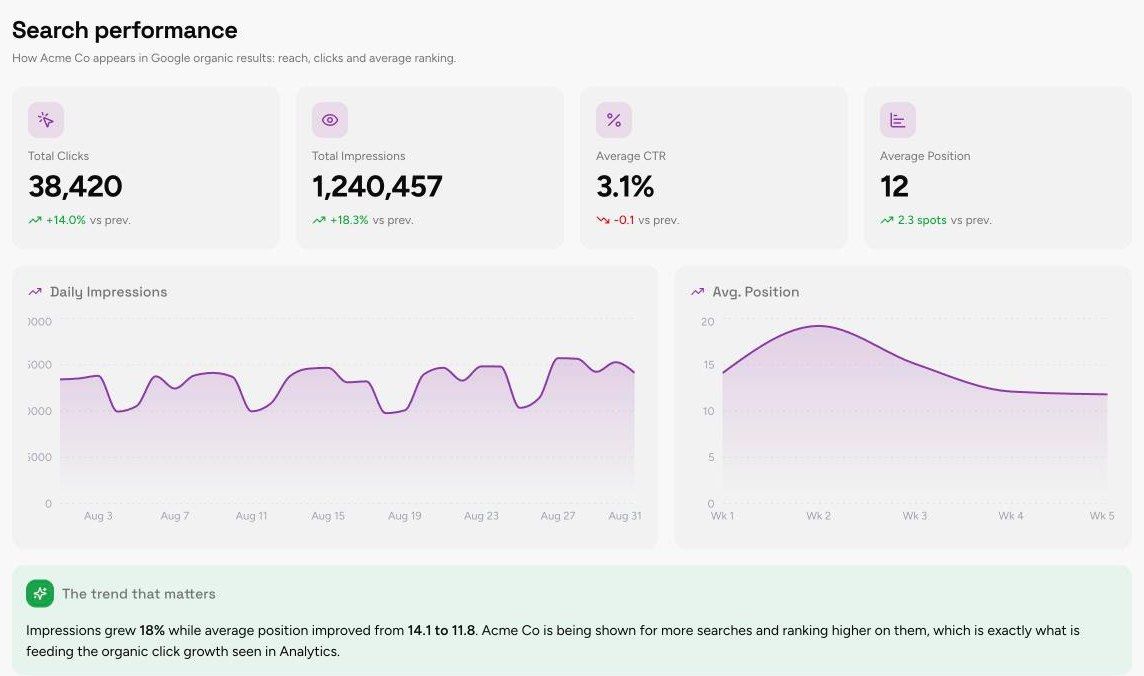Click the Aug 11 axis label

[252, 516]
